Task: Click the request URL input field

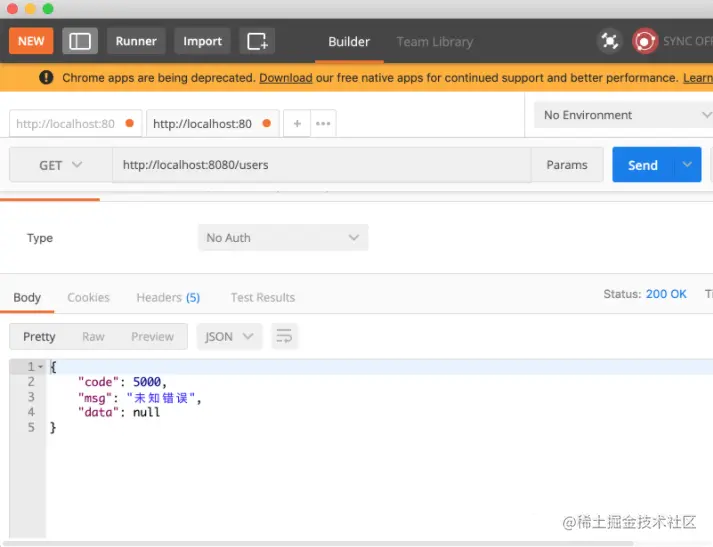Action: click(322, 165)
